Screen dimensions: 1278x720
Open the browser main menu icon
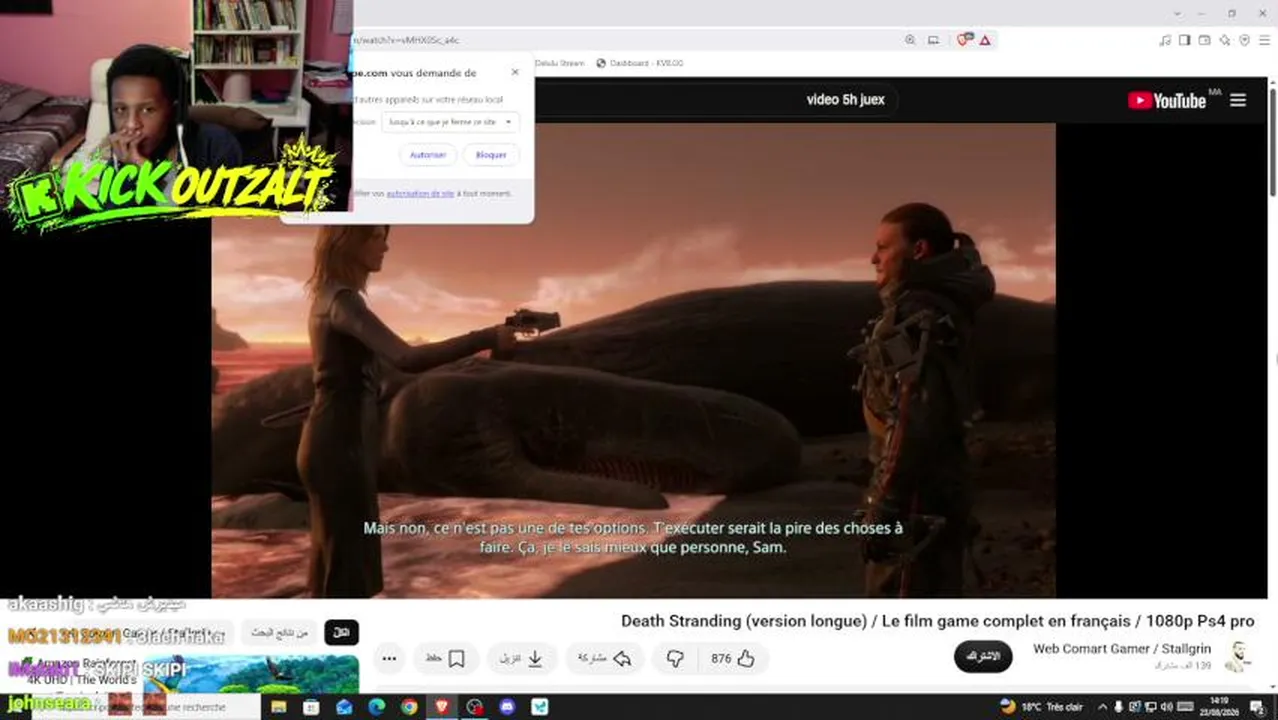(1264, 40)
